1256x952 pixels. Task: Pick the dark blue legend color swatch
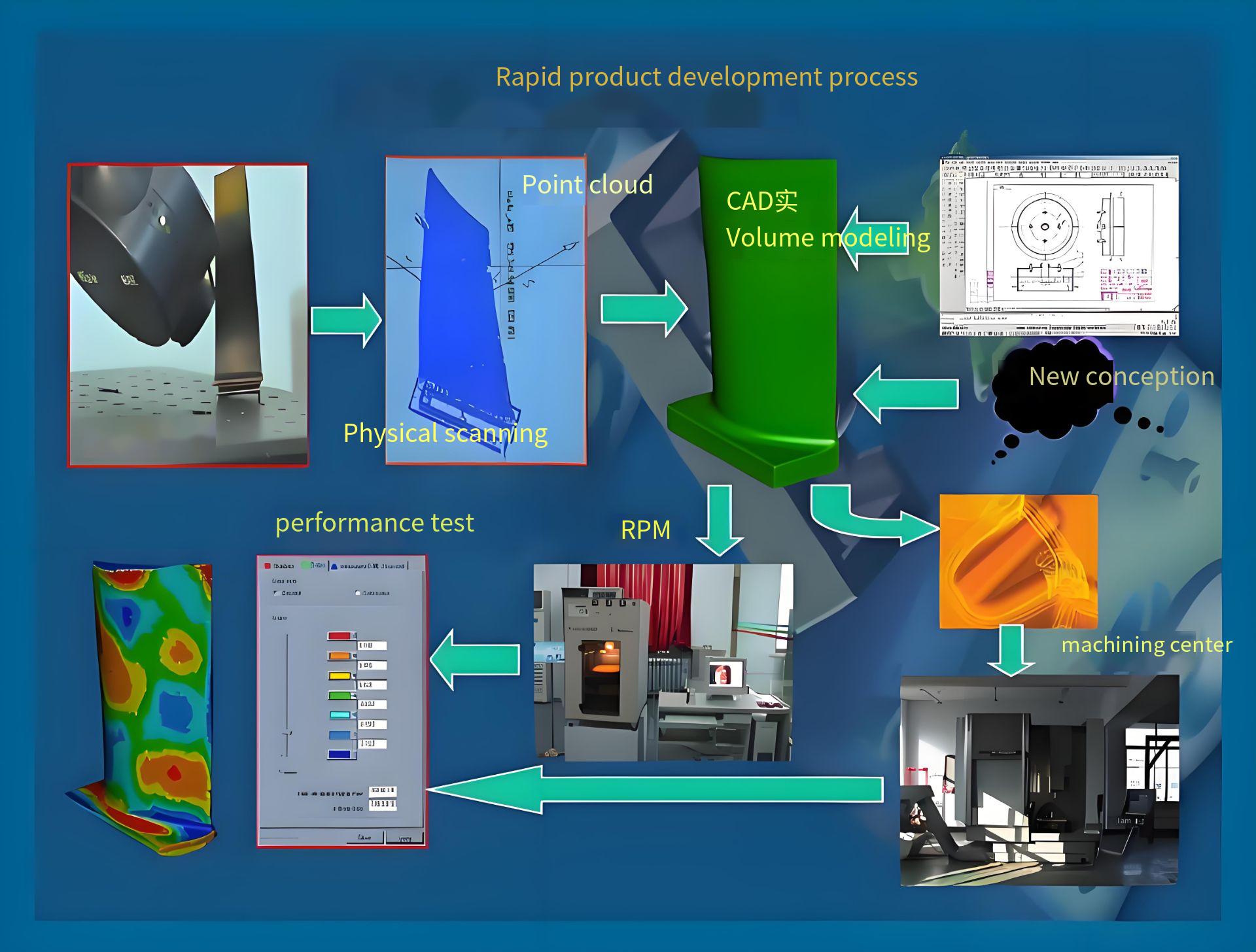point(340,755)
